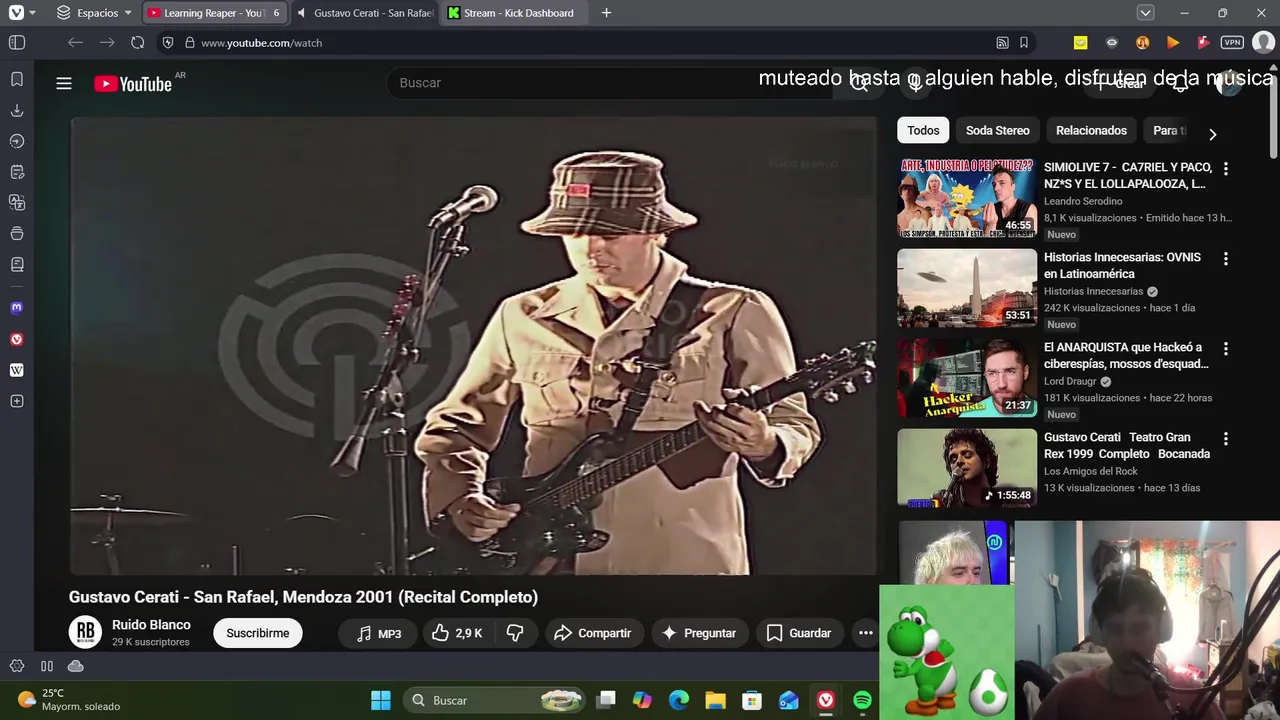This screenshot has height=720, width=1280.
Task: Switch to Learning Reaper YouTube tab stack
Action: (214, 13)
